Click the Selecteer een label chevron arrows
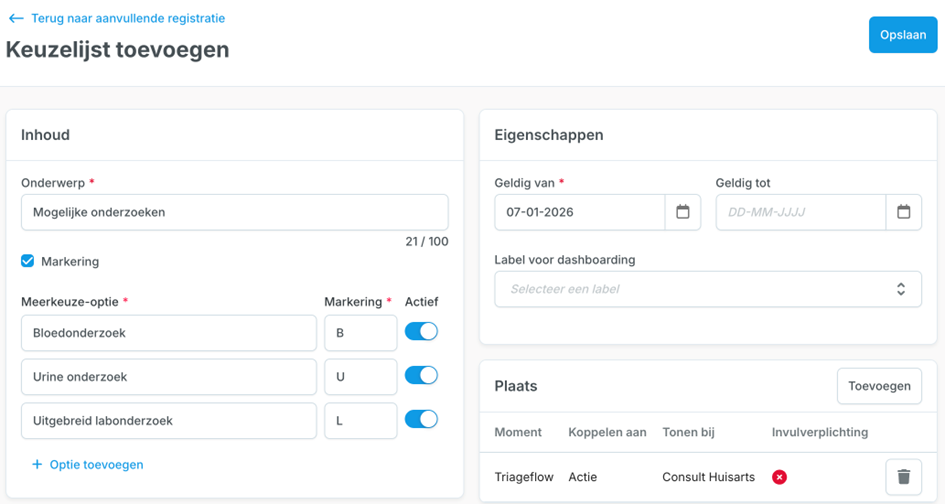This screenshot has height=504, width=945. [900, 289]
